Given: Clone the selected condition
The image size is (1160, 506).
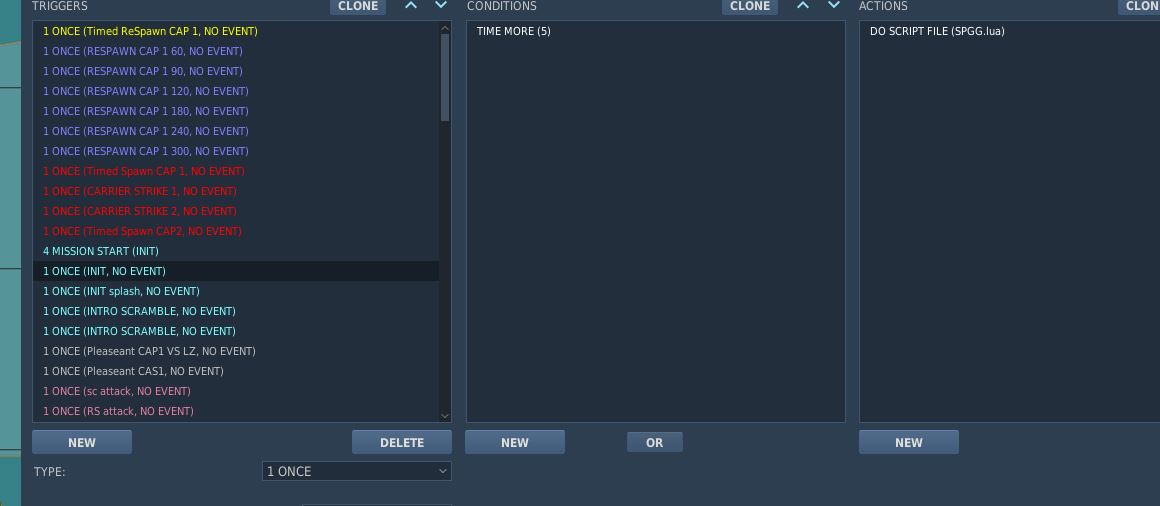Looking at the screenshot, I should (x=750, y=6).
